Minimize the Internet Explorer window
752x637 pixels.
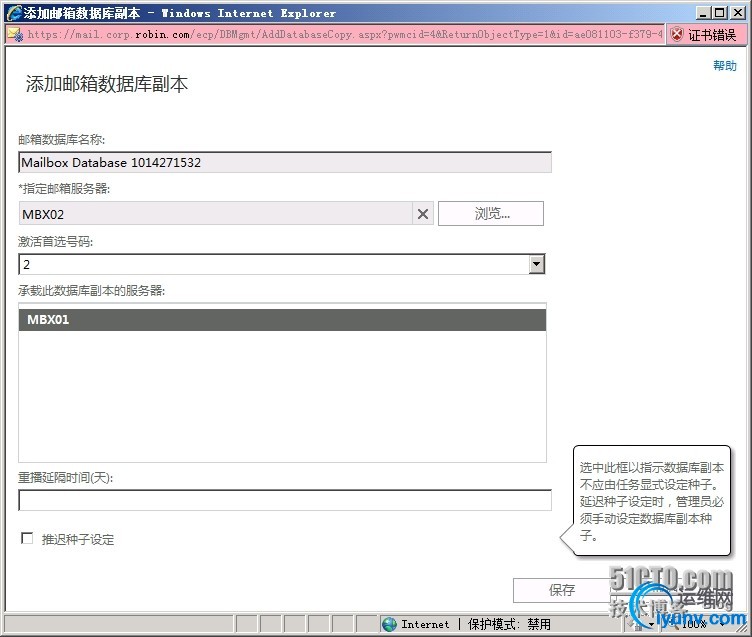[x=703, y=13]
